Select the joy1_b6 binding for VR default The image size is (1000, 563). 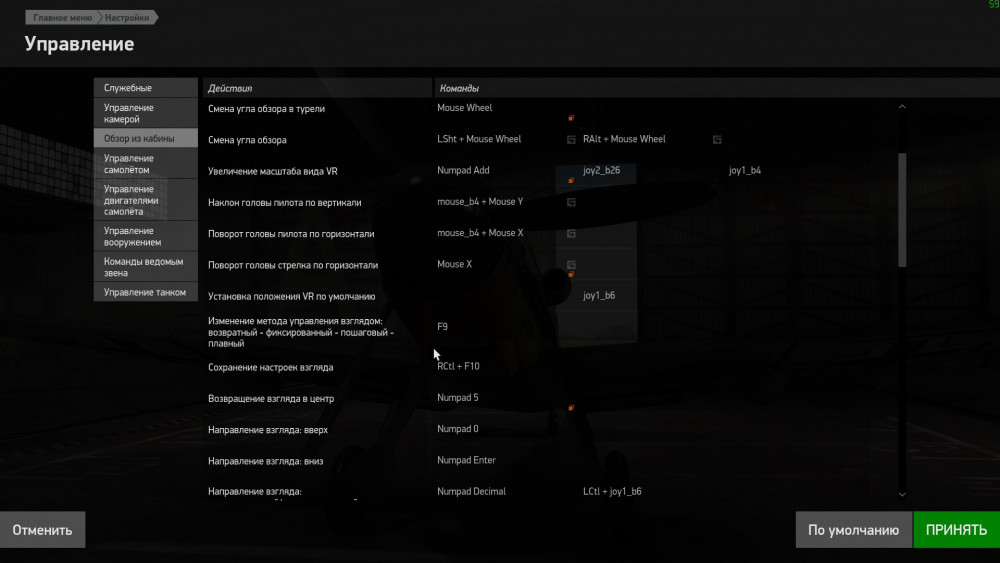tap(599, 295)
